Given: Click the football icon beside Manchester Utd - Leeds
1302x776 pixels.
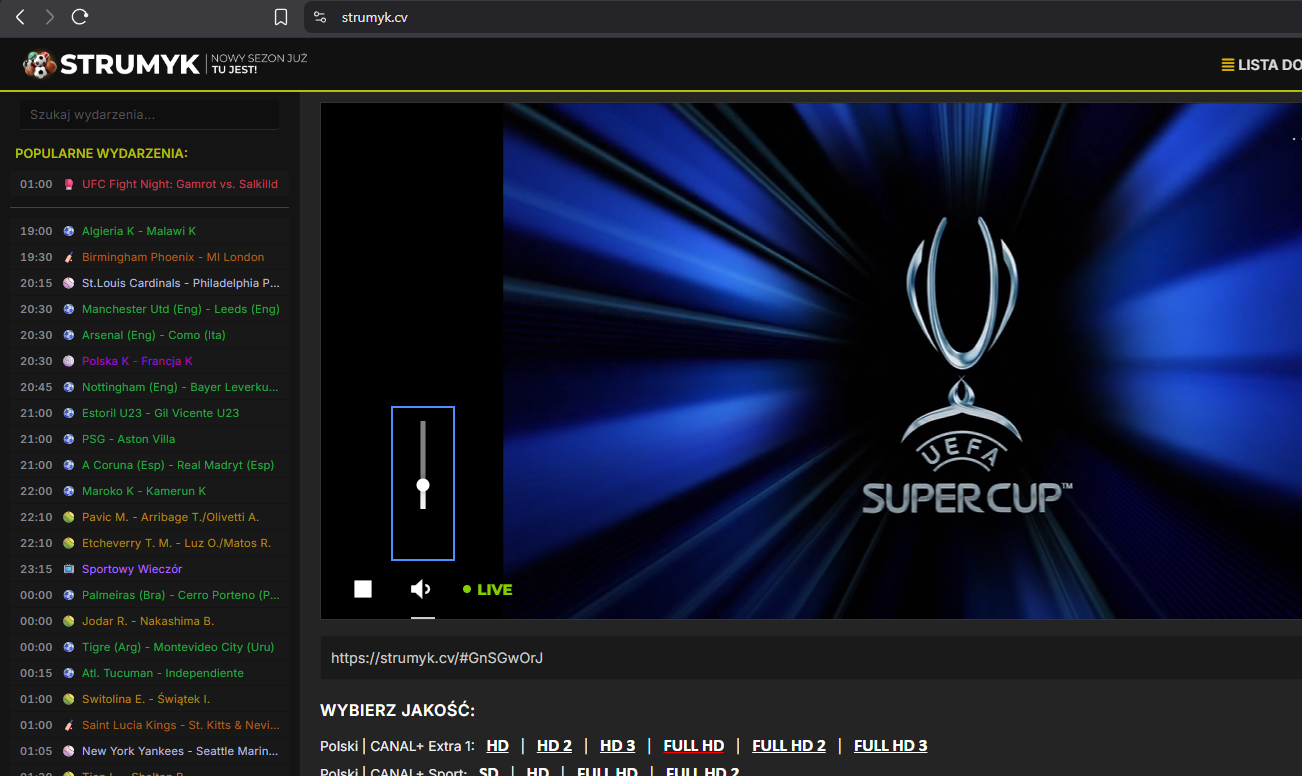Looking at the screenshot, I should [69, 309].
